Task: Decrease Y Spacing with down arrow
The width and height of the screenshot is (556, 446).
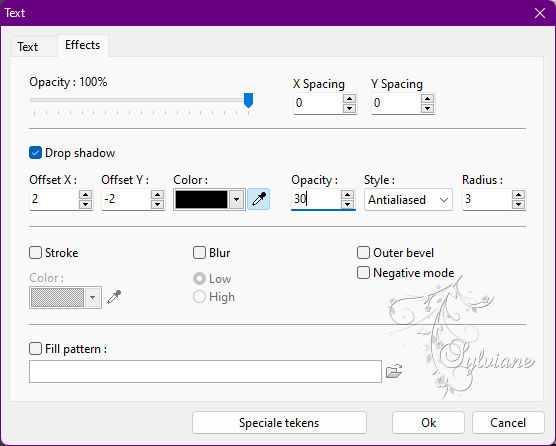Action: (428, 108)
